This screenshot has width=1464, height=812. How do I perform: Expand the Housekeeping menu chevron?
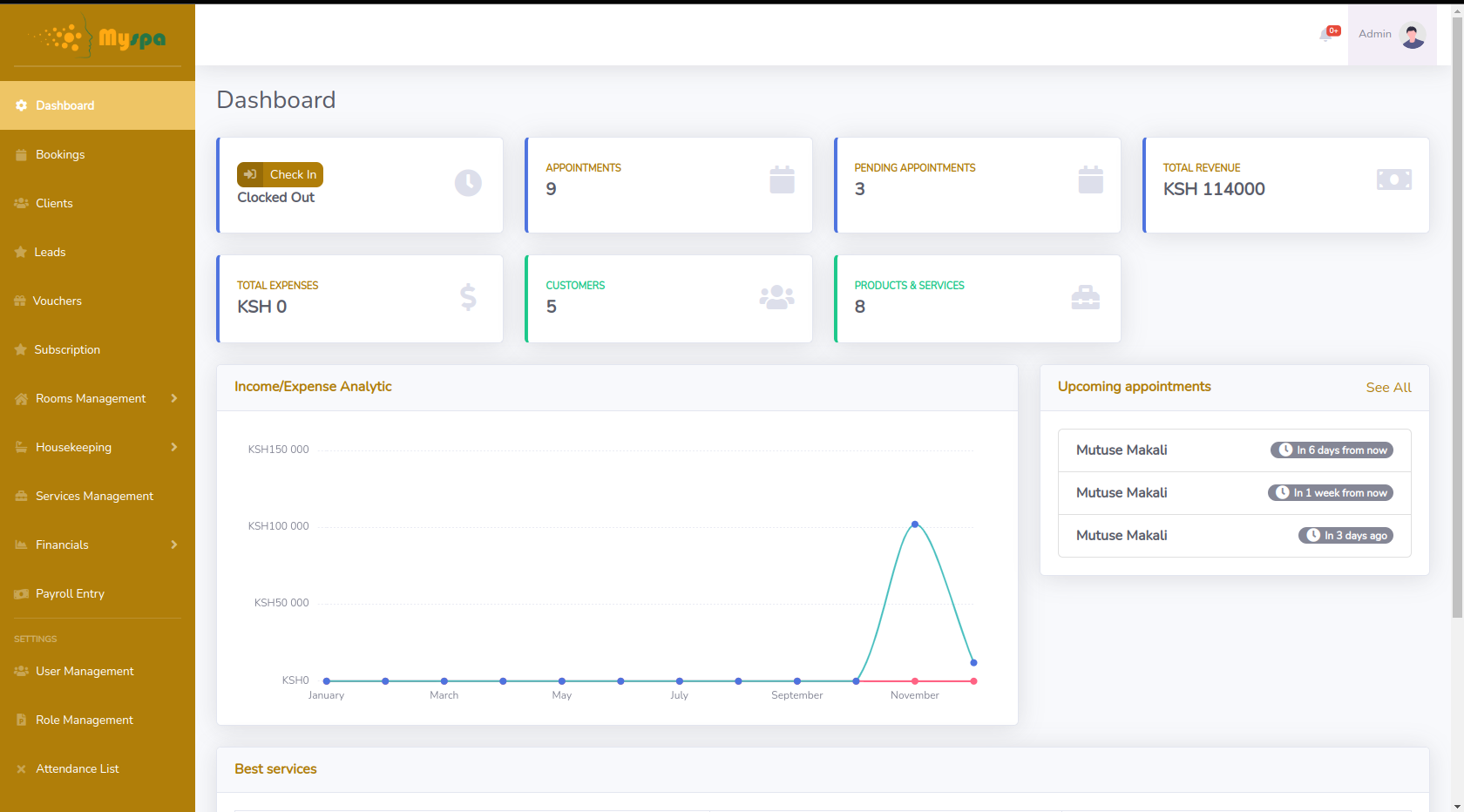[174, 447]
